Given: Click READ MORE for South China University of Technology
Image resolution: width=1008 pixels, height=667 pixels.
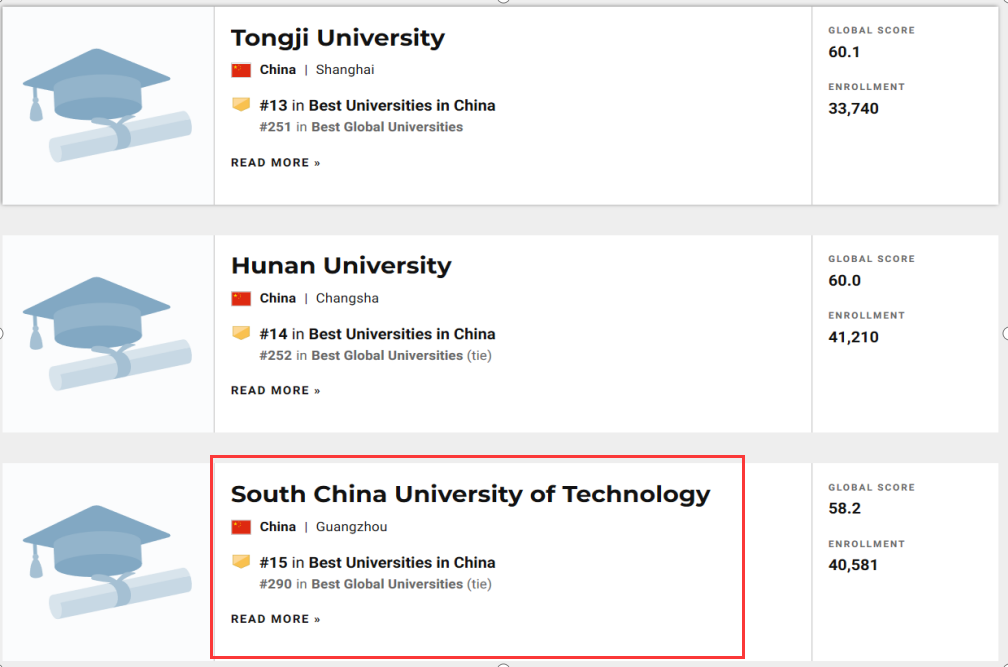Looking at the screenshot, I should 275,619.
